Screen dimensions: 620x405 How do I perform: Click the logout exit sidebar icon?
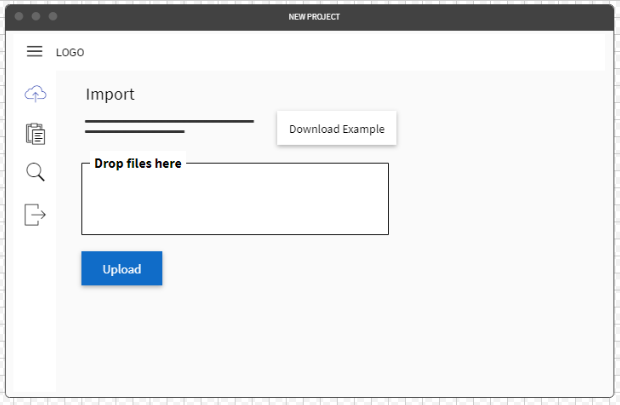point(35,215)
